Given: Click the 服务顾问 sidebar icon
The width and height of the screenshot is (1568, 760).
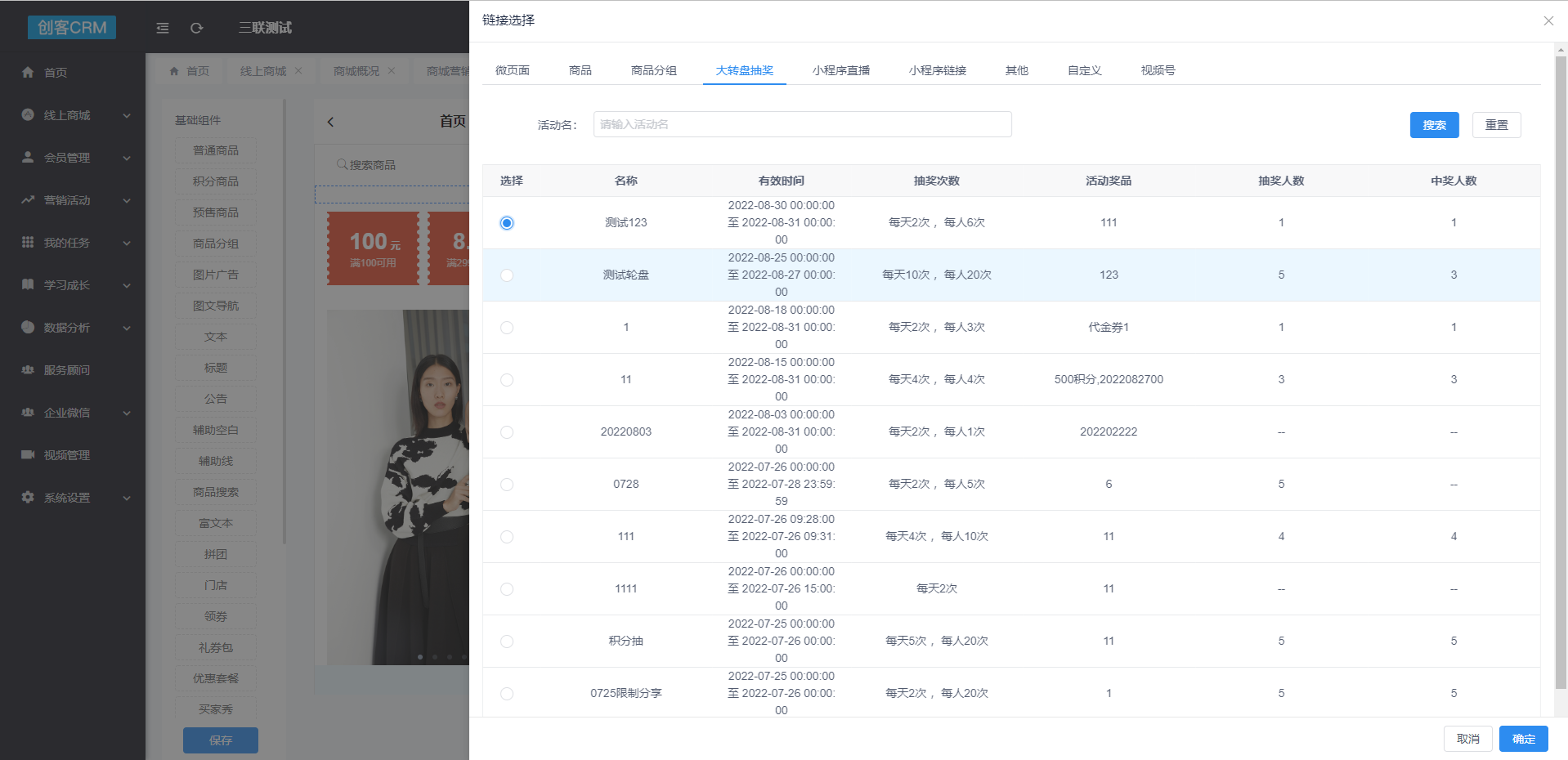Looking at the screenshot, I should (x=28, y=369).
